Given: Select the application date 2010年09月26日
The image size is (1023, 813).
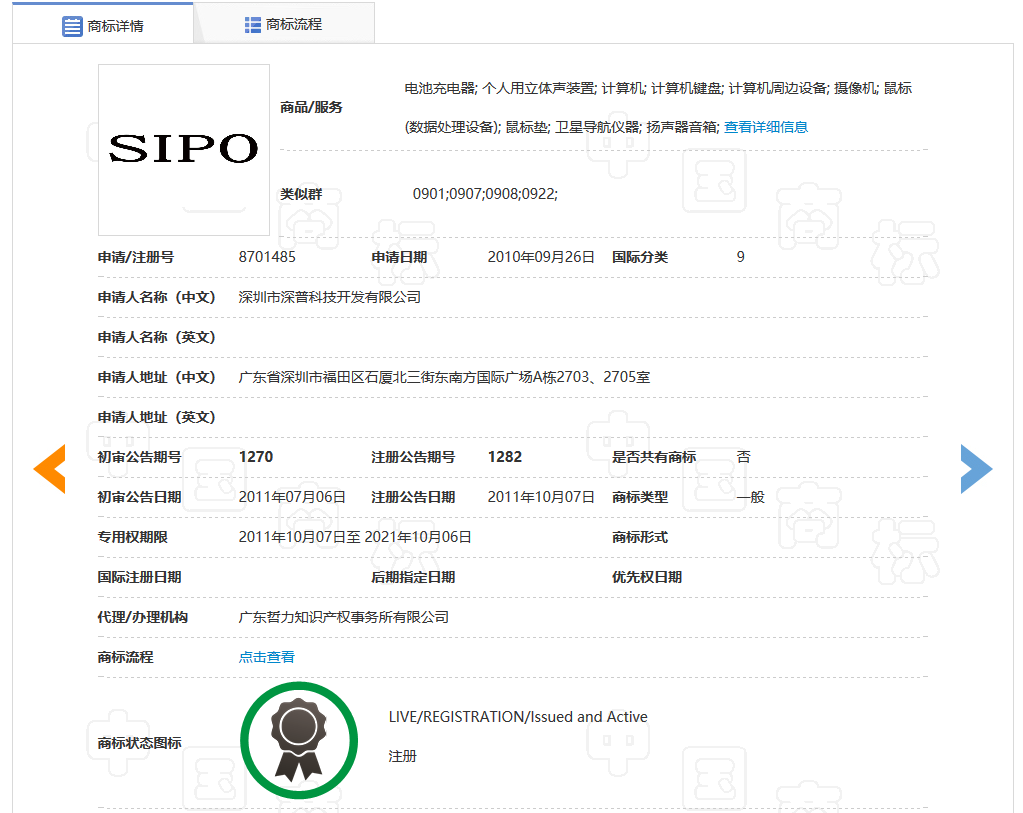Looking at the screenshot, I should 541,257.
